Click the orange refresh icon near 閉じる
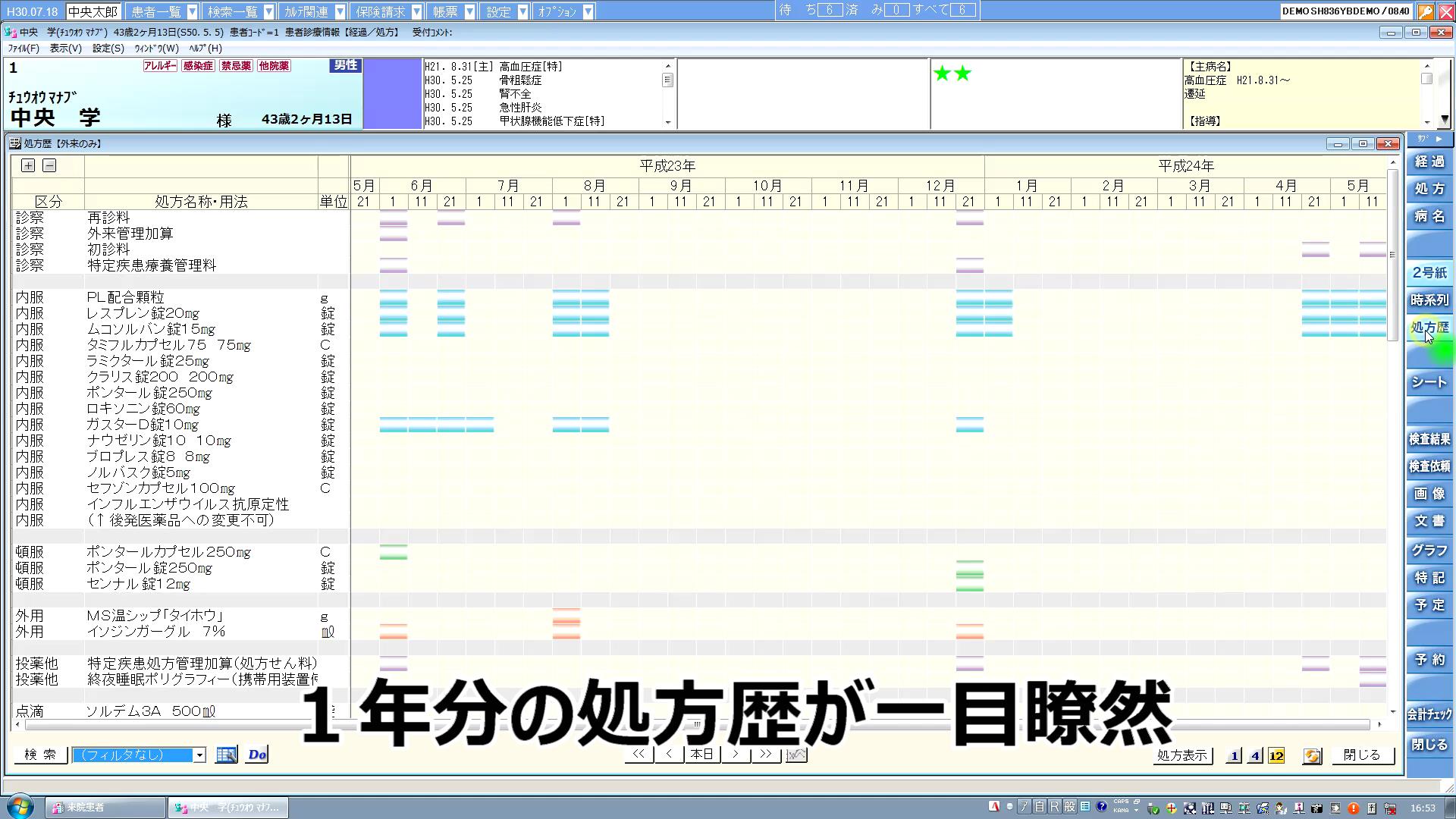 [1312, 755]
